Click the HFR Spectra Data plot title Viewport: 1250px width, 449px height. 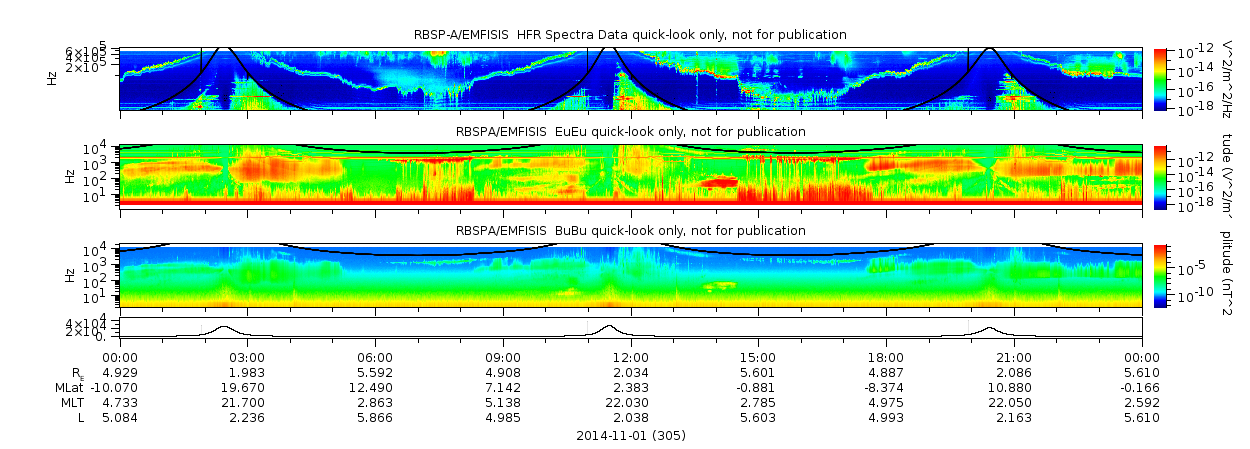tap(630, 35)
